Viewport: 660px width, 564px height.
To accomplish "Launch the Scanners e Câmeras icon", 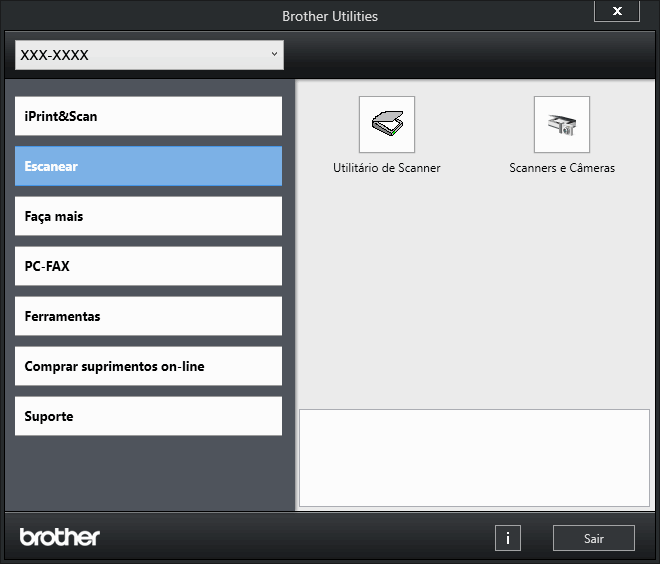I will 561,124.
